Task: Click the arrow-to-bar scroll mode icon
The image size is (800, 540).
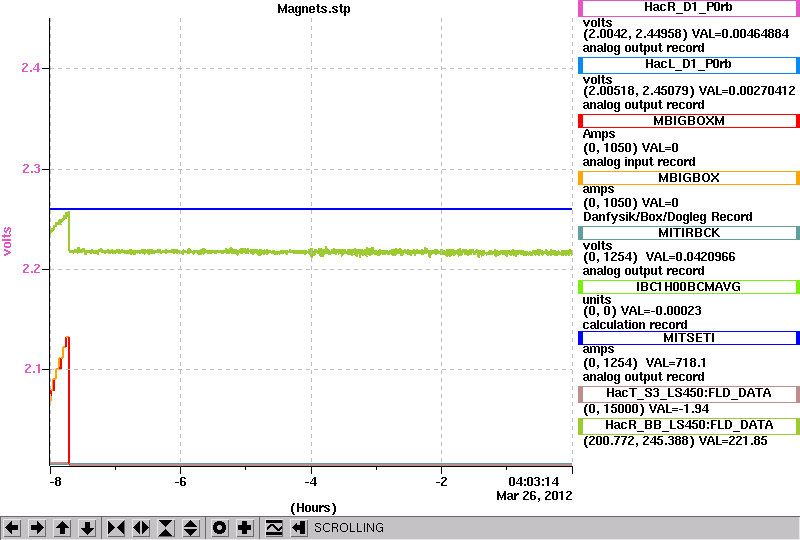Action: click(x=299, y=528)
